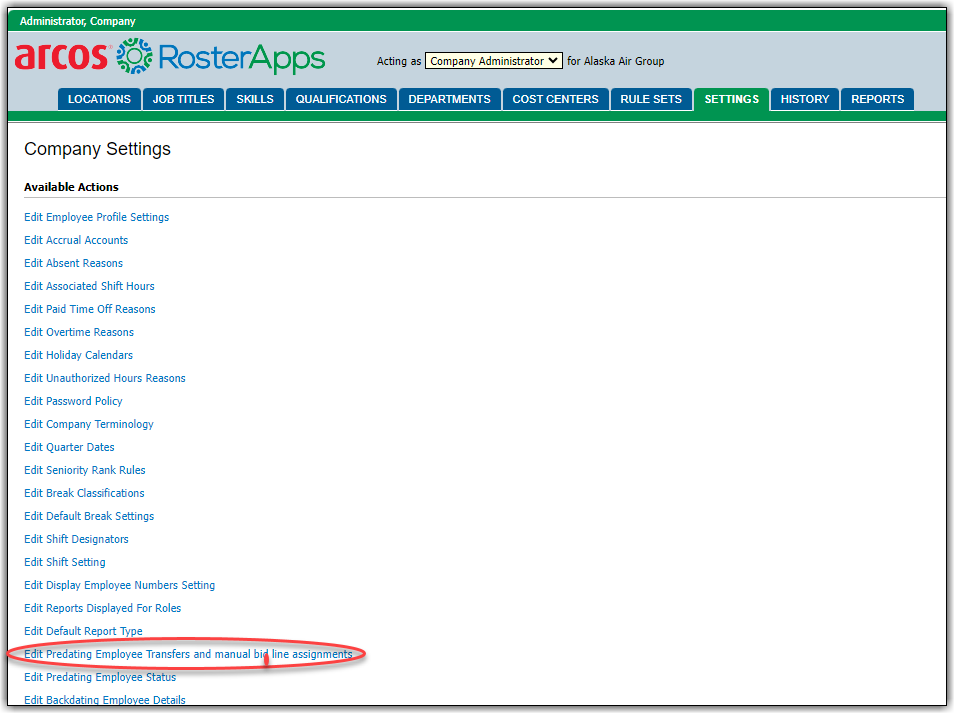Open the Departments tab
Screen dimensions: 955x714
tap(449, 99)
